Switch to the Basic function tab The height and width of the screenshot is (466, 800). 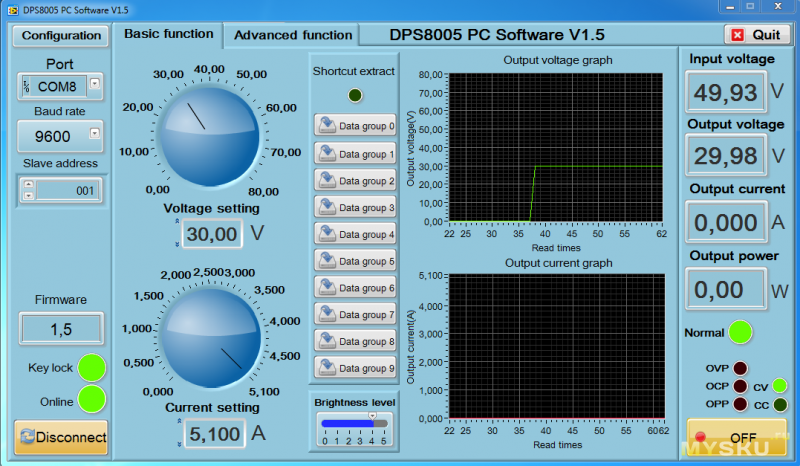[x=168, y=34]
